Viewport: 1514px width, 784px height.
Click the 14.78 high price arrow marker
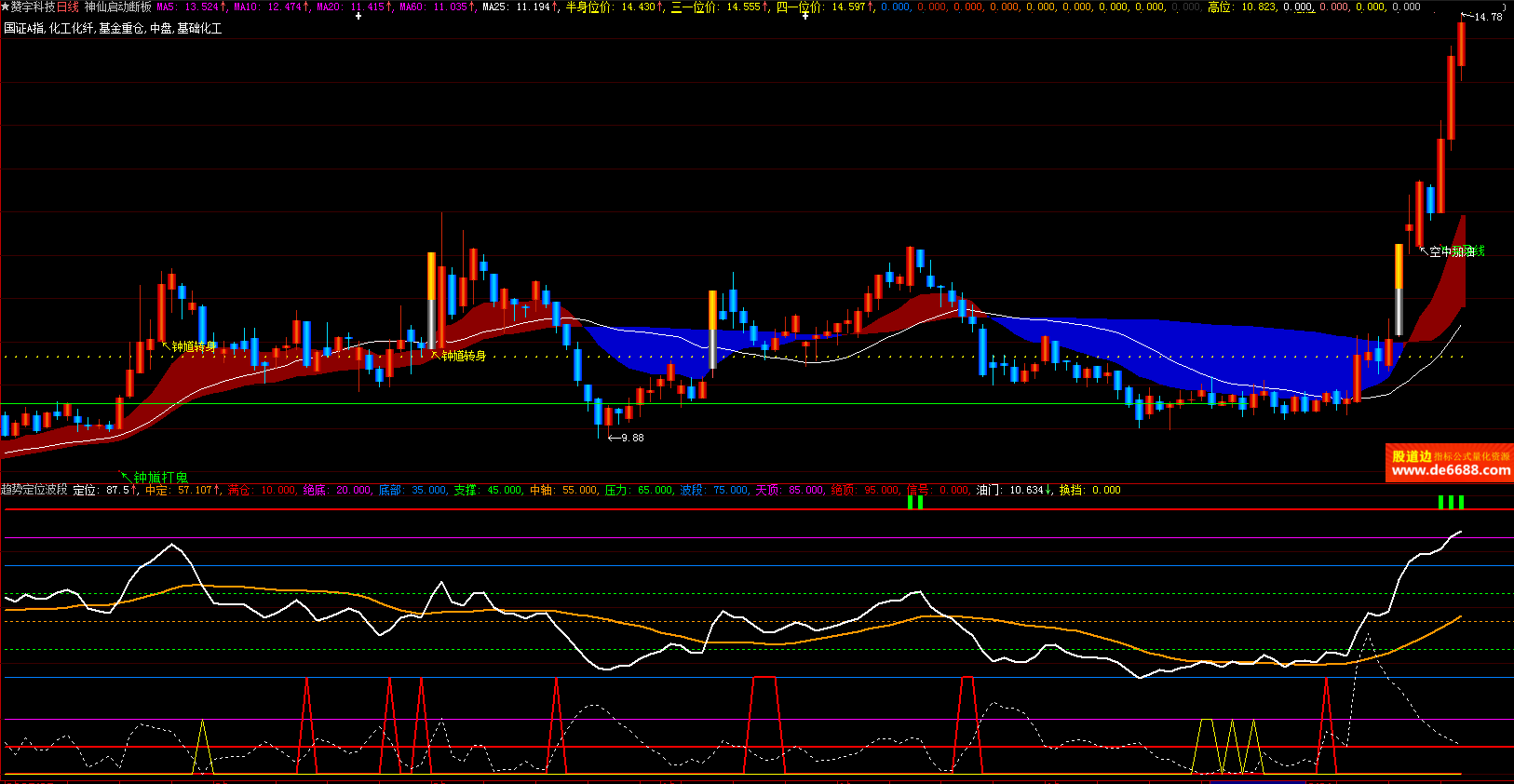(x=1481, y=17)
